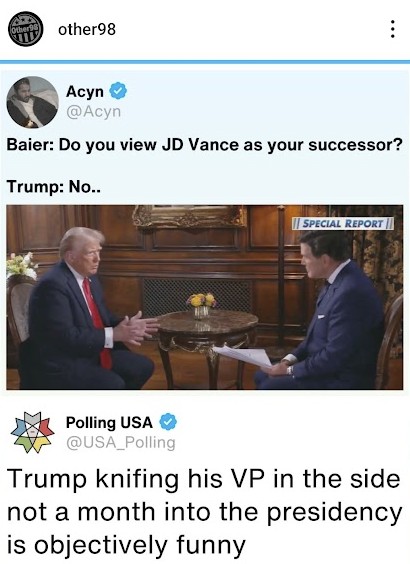Select the 'Trump knifing his VP' tweet text
This screenshot has width=410, height=564.
(x=204, y=512)
